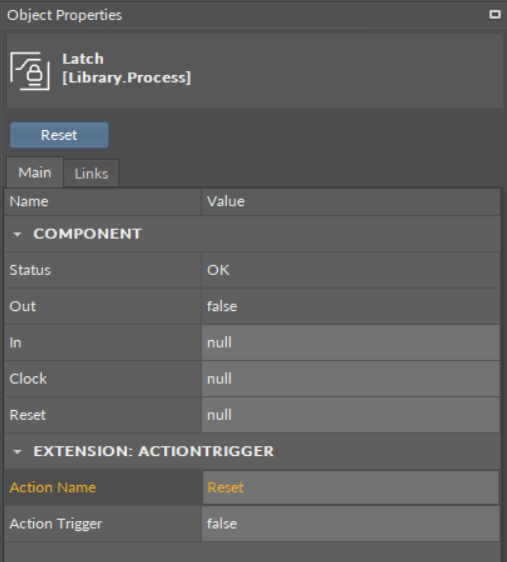Toggle the Action Trigger false value
Screen dimensions: 507x562
point(350,524)
